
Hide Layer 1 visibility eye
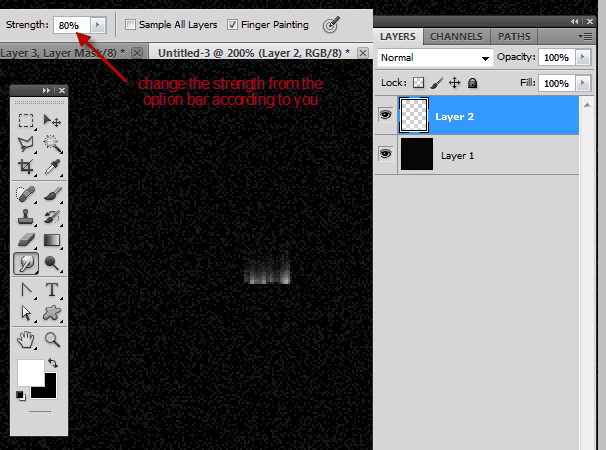click(385, 154)
